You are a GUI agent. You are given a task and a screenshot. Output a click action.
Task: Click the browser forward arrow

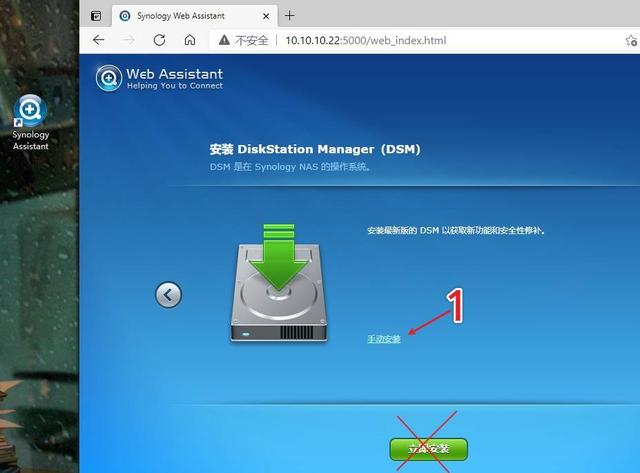pyautogui.click(x=129, y=40)
